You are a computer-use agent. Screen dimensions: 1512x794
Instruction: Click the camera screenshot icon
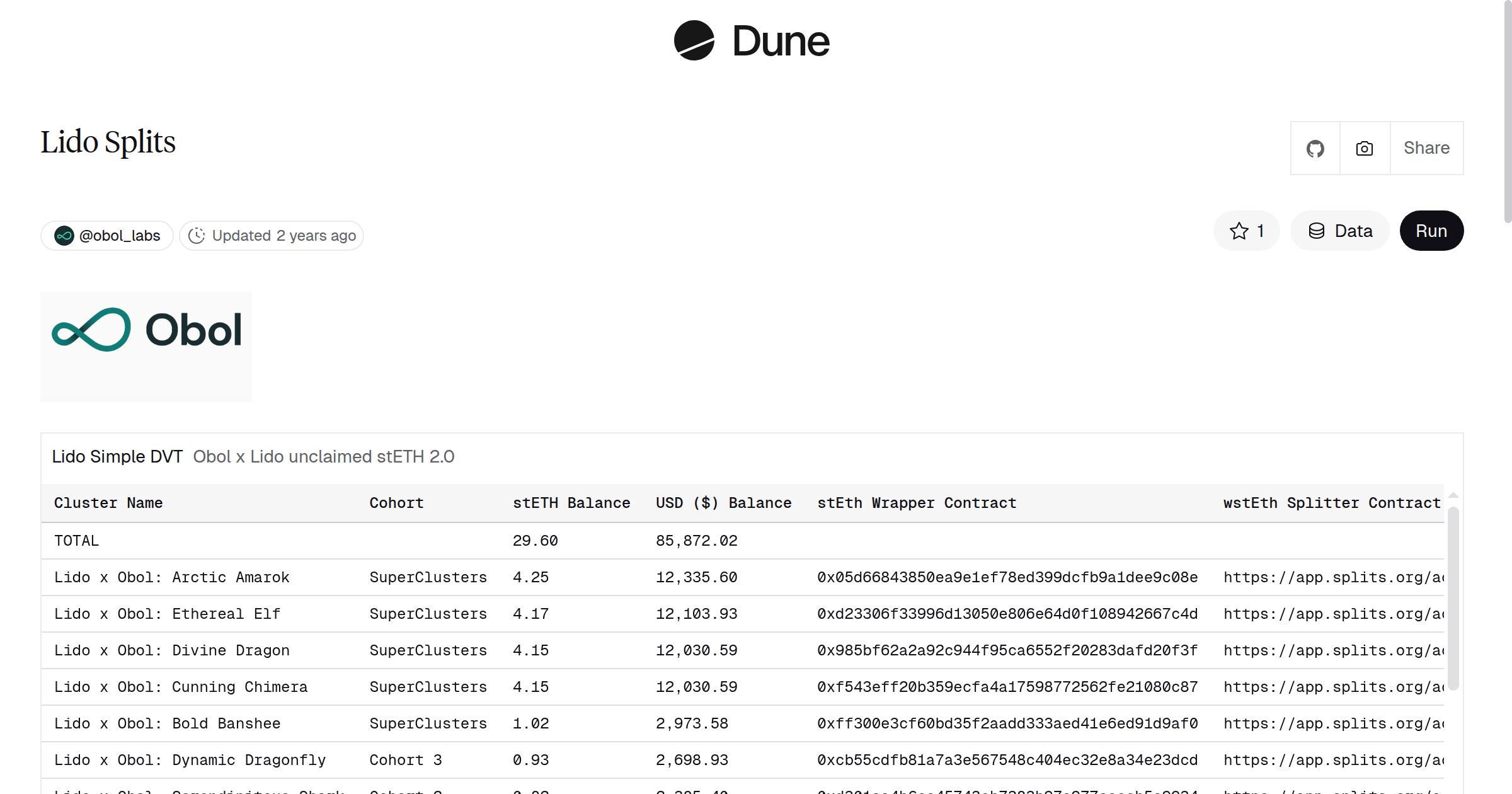pos(1365,149)
